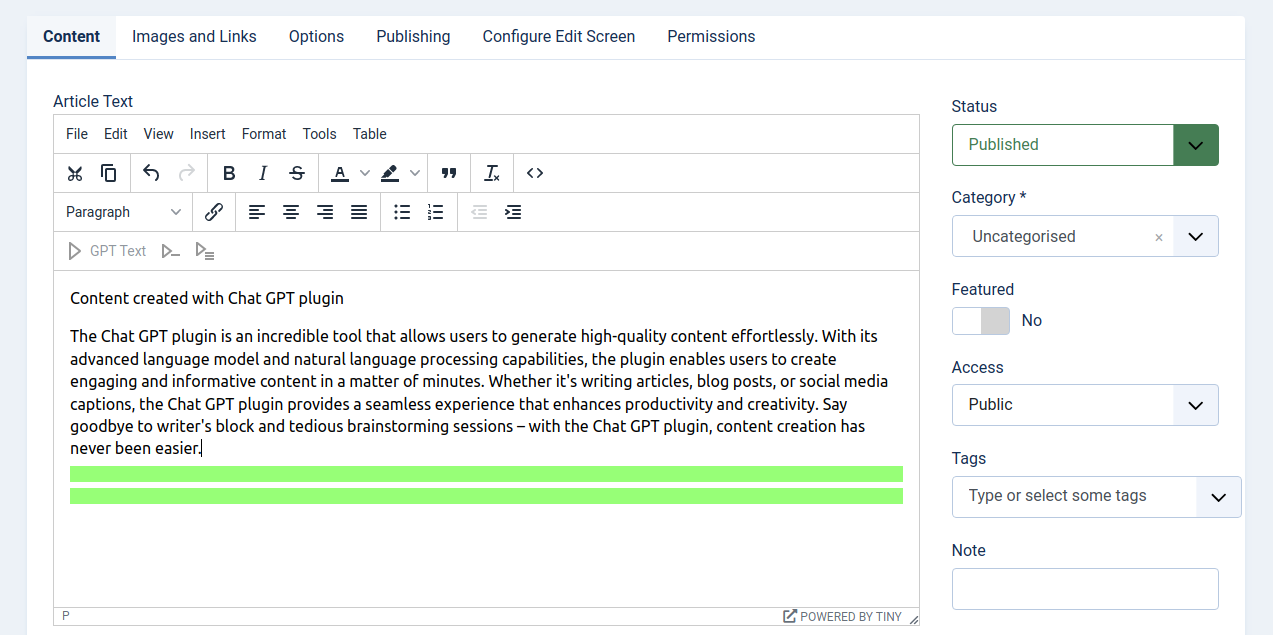Open the Table menu
Image resolution: width=1273 pixels, height=635 pixels.
pos(370,134)
